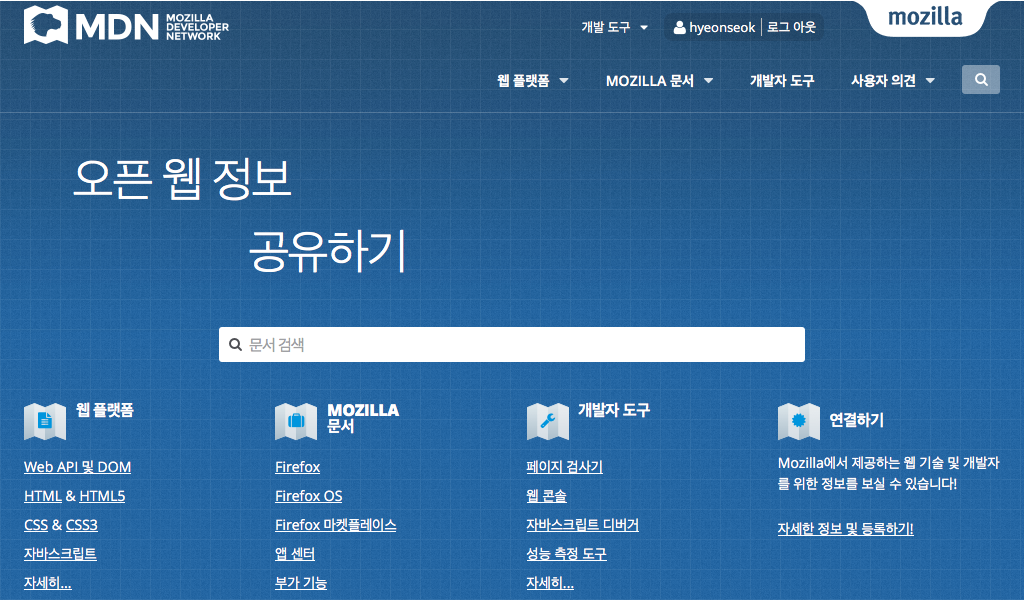
Task: Open the 페이지 검사기 link
Action: tap(564, 467)
